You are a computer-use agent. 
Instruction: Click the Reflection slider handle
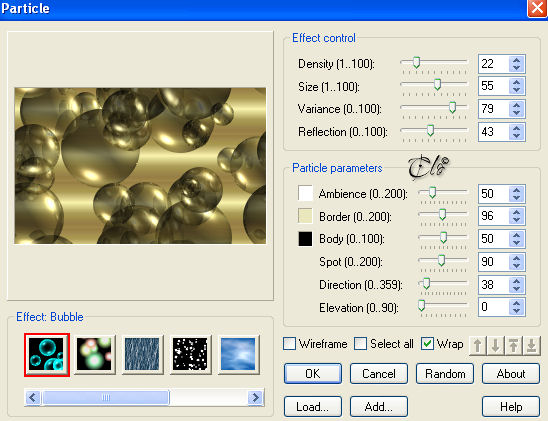[430, 130]
